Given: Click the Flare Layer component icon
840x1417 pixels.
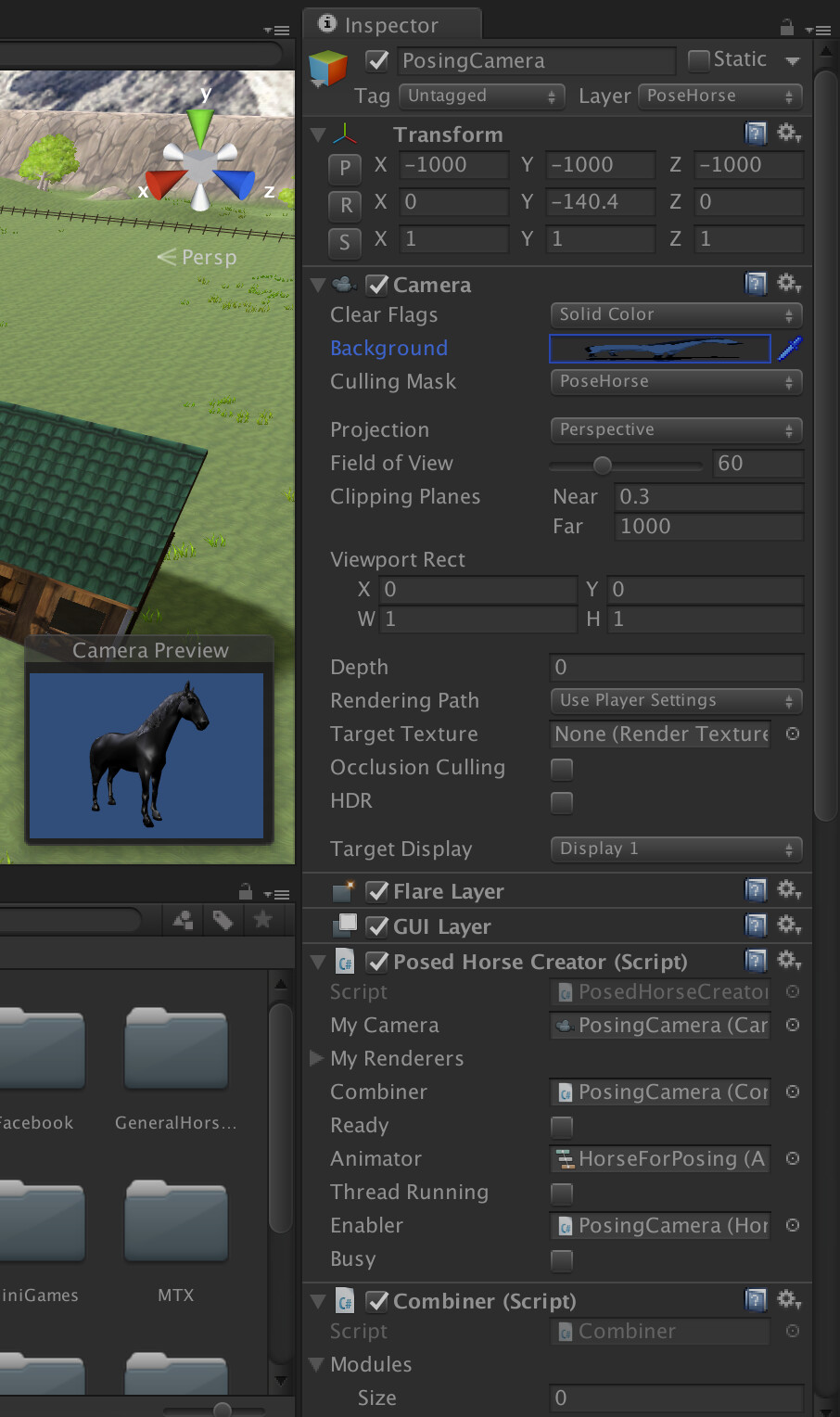Looking at the screenshot, I should (x=343, y=890).
